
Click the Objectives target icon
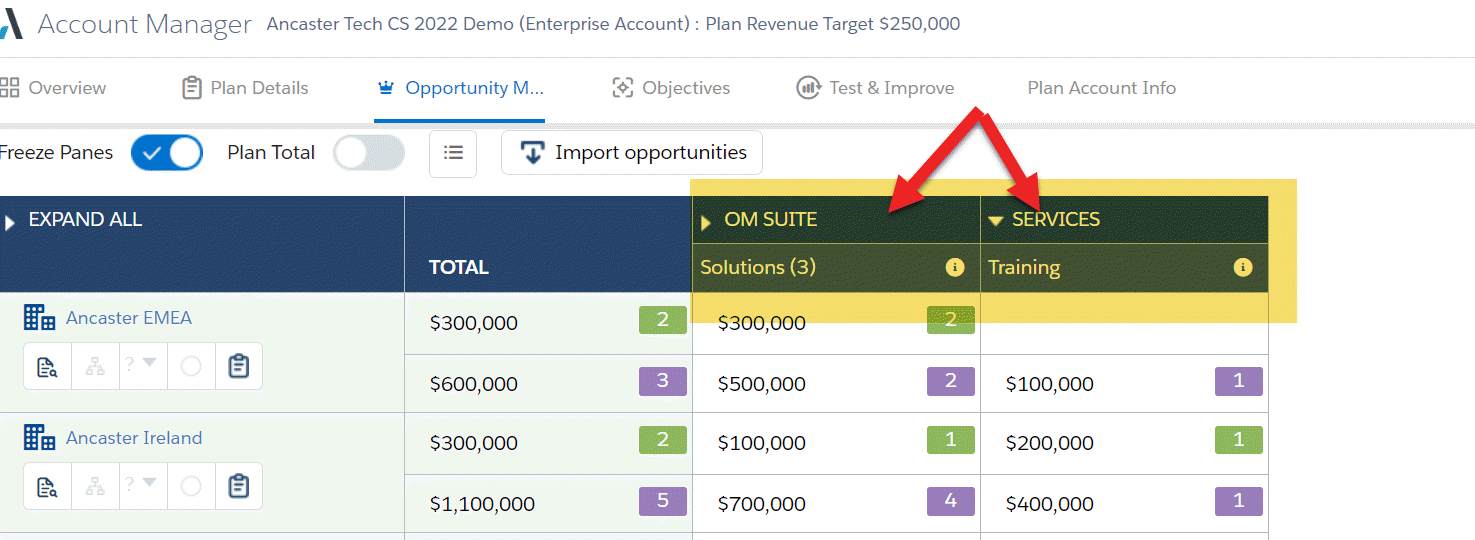coord(623,88)
